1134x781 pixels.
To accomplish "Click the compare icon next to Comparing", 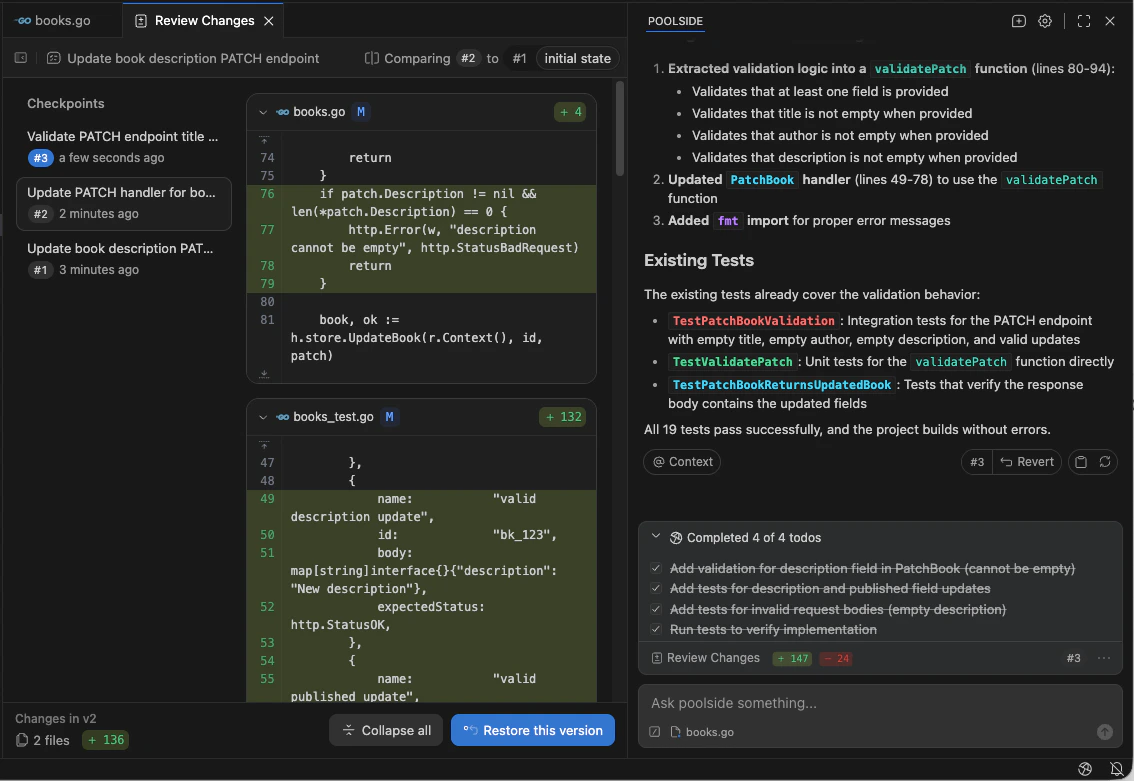I will (372, 58).
